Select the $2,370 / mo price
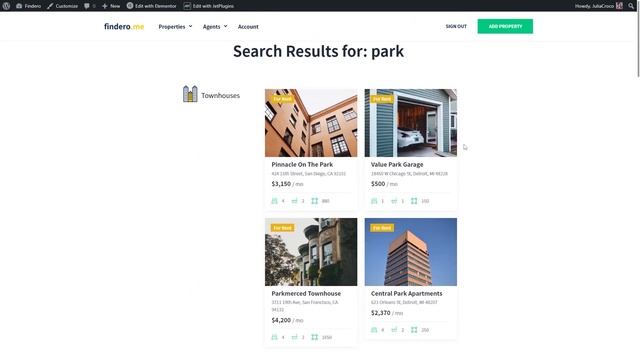The width and height of the screenshot is (640, 360). (x=387, y=313)
